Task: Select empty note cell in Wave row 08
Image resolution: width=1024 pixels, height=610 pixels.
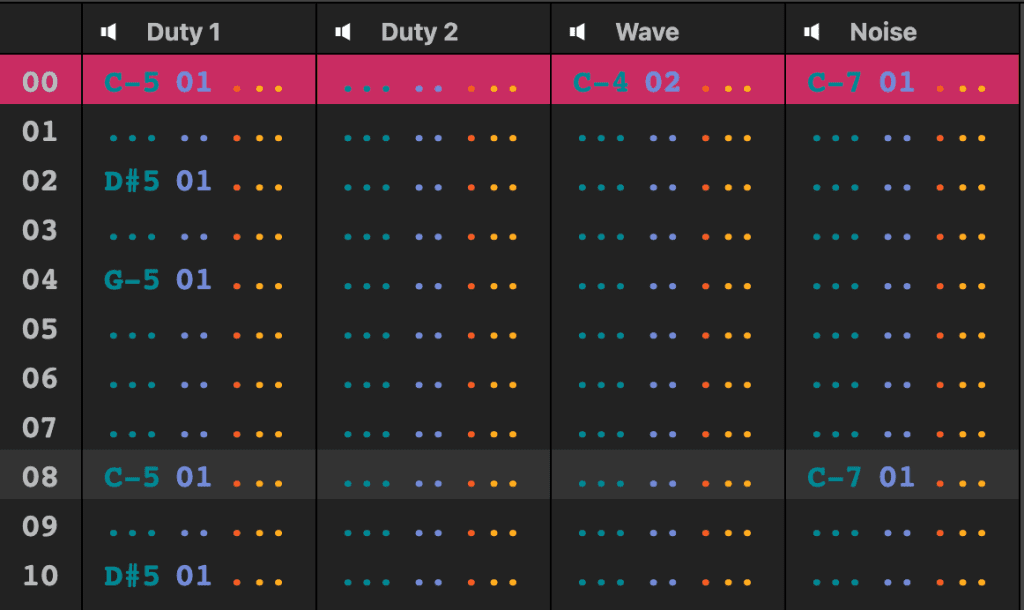Action: (x=601, y=483)
